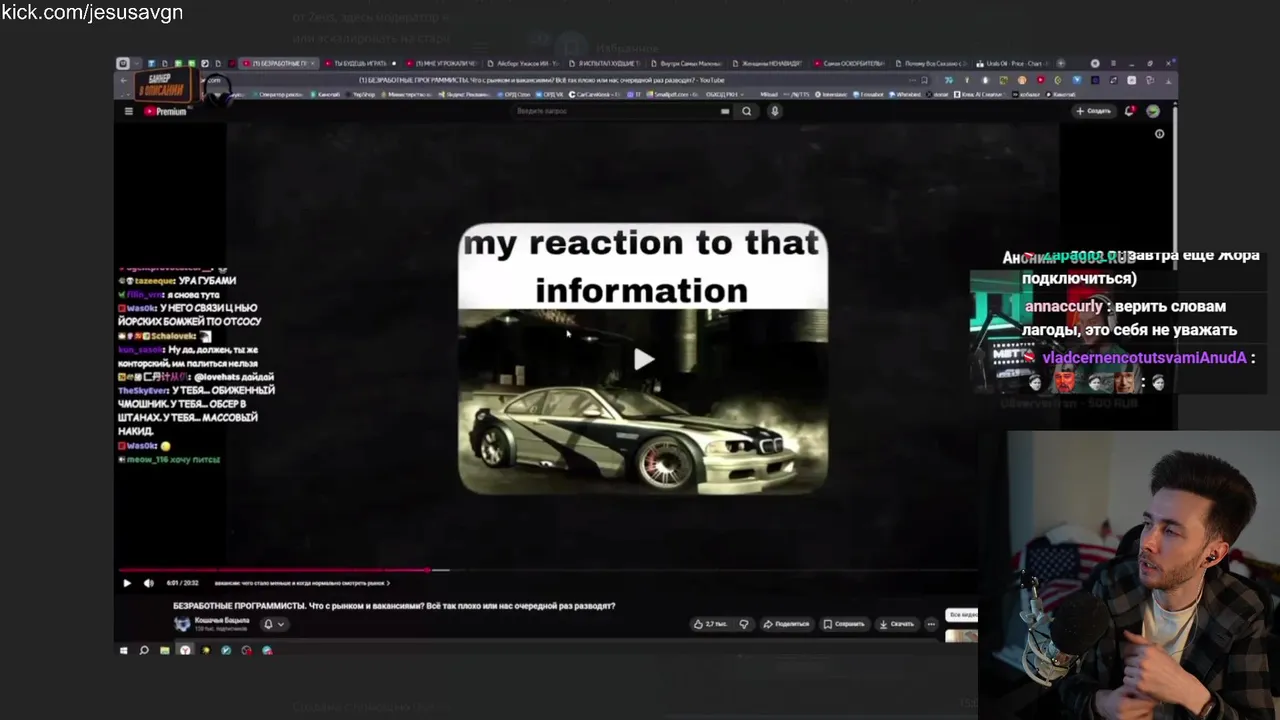The height and width of the screenshot is (720, 1280).
Task: Open the Кошачья Бацылла channel name
Action: point(222,620)
